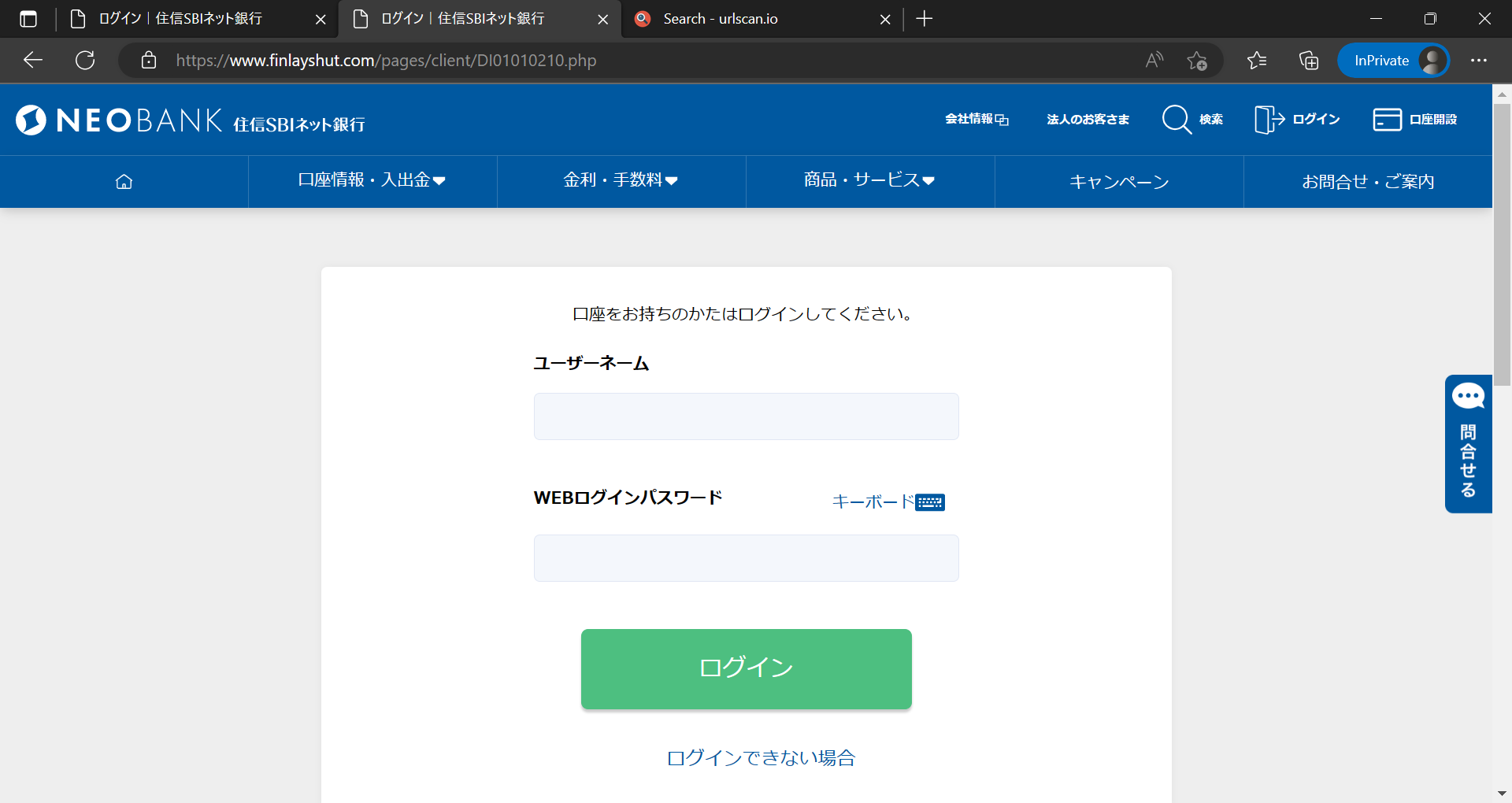Open the ログインできない場合 link

[761, 757]
